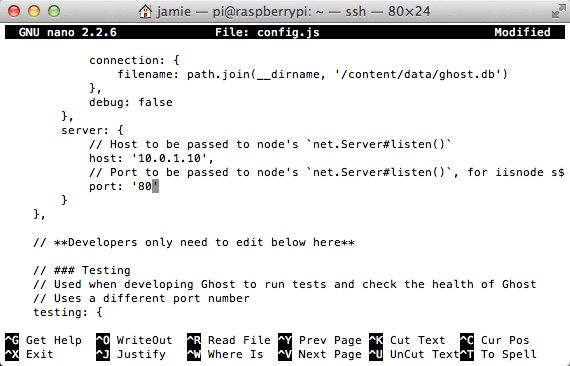The width and height of the screenshot is (570, 366).
Task: Click the ^G Get Help shortcut
Action: pos(43,340)
